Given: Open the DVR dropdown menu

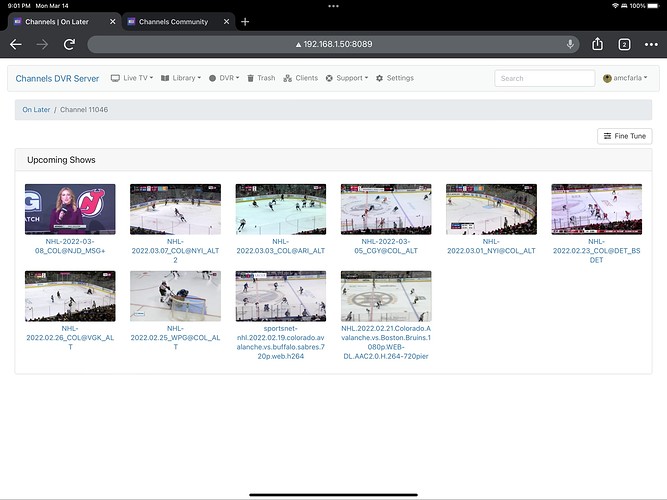Looking at the screenshot, I should click(224, 78).
